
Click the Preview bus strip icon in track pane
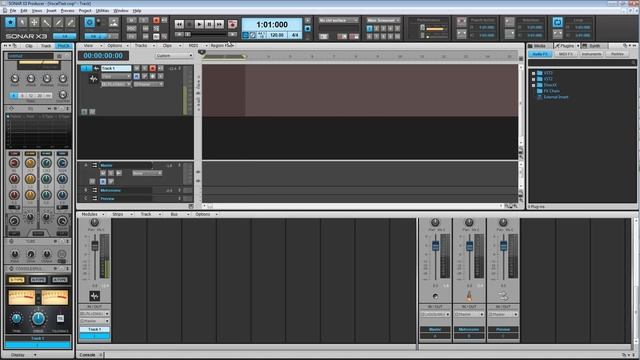[94, 198]
